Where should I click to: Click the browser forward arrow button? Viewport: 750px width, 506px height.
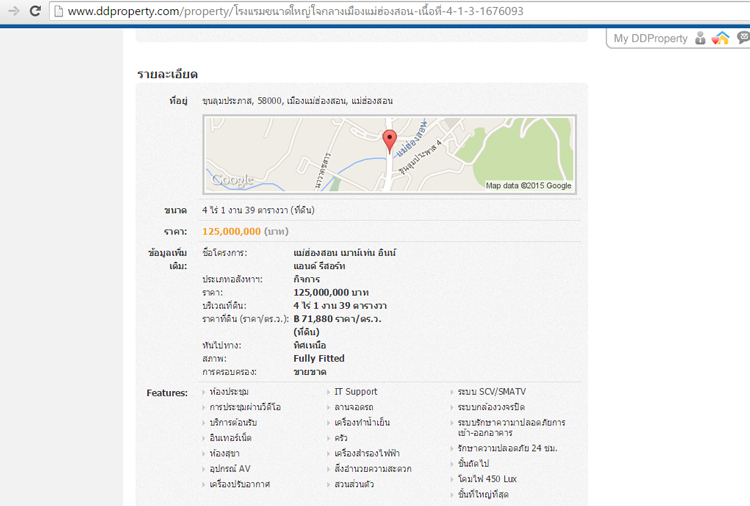point(12,11)
